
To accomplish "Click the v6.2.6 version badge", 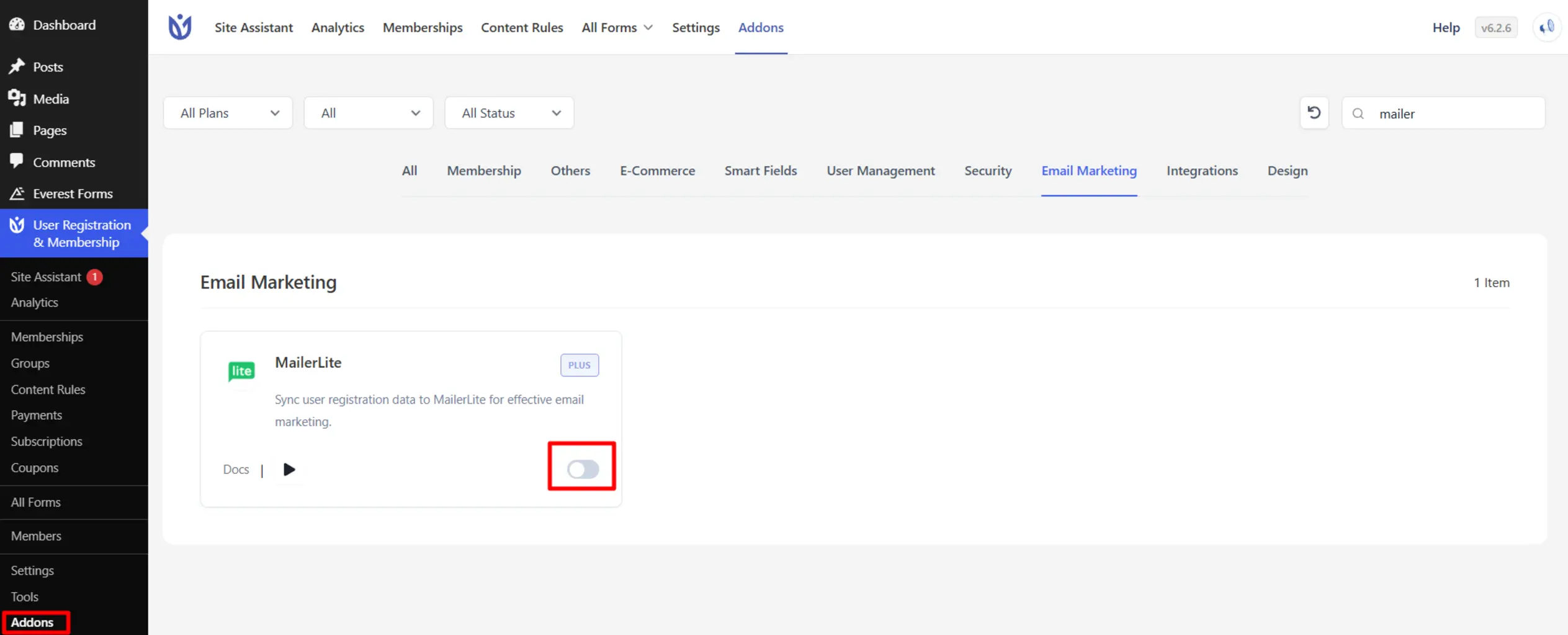I will point(1496,27).
